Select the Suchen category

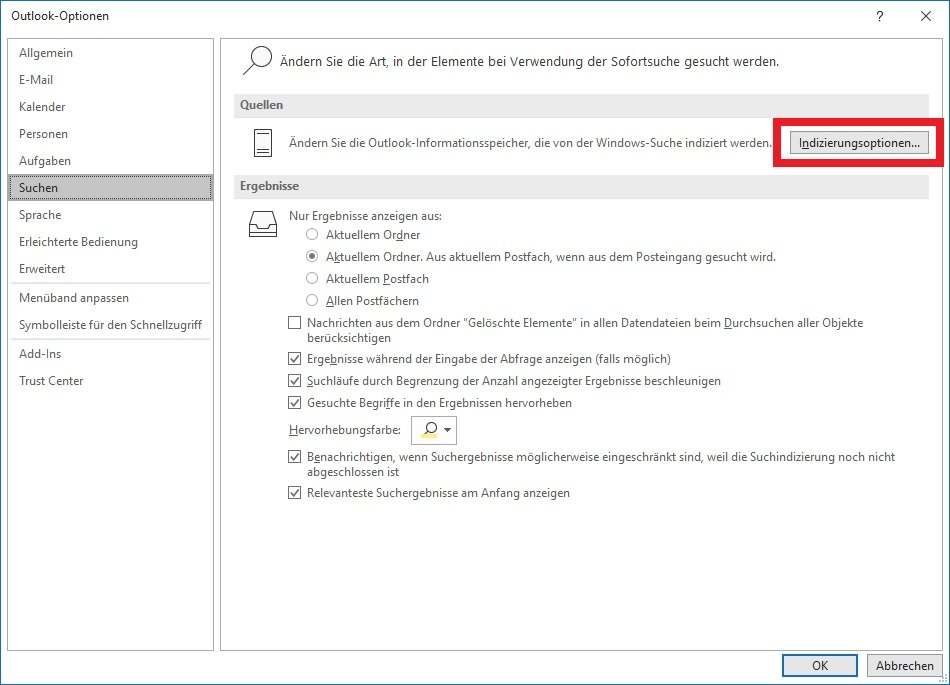pos(110,188)
